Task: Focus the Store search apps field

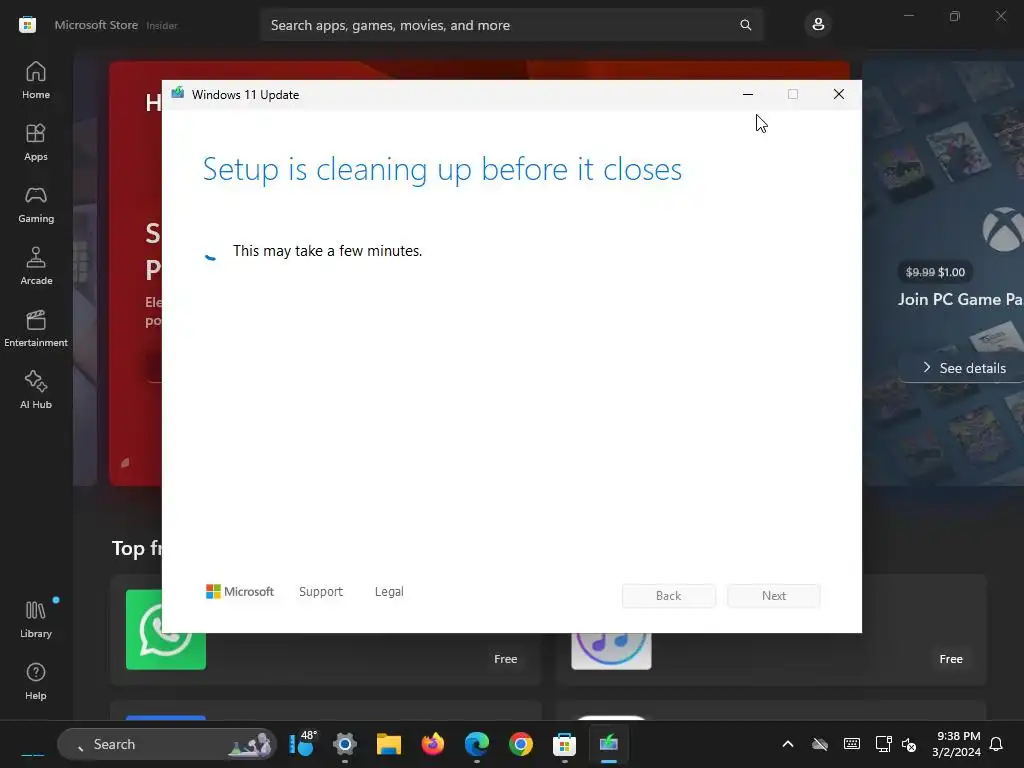Action: [x=511, y=25]
